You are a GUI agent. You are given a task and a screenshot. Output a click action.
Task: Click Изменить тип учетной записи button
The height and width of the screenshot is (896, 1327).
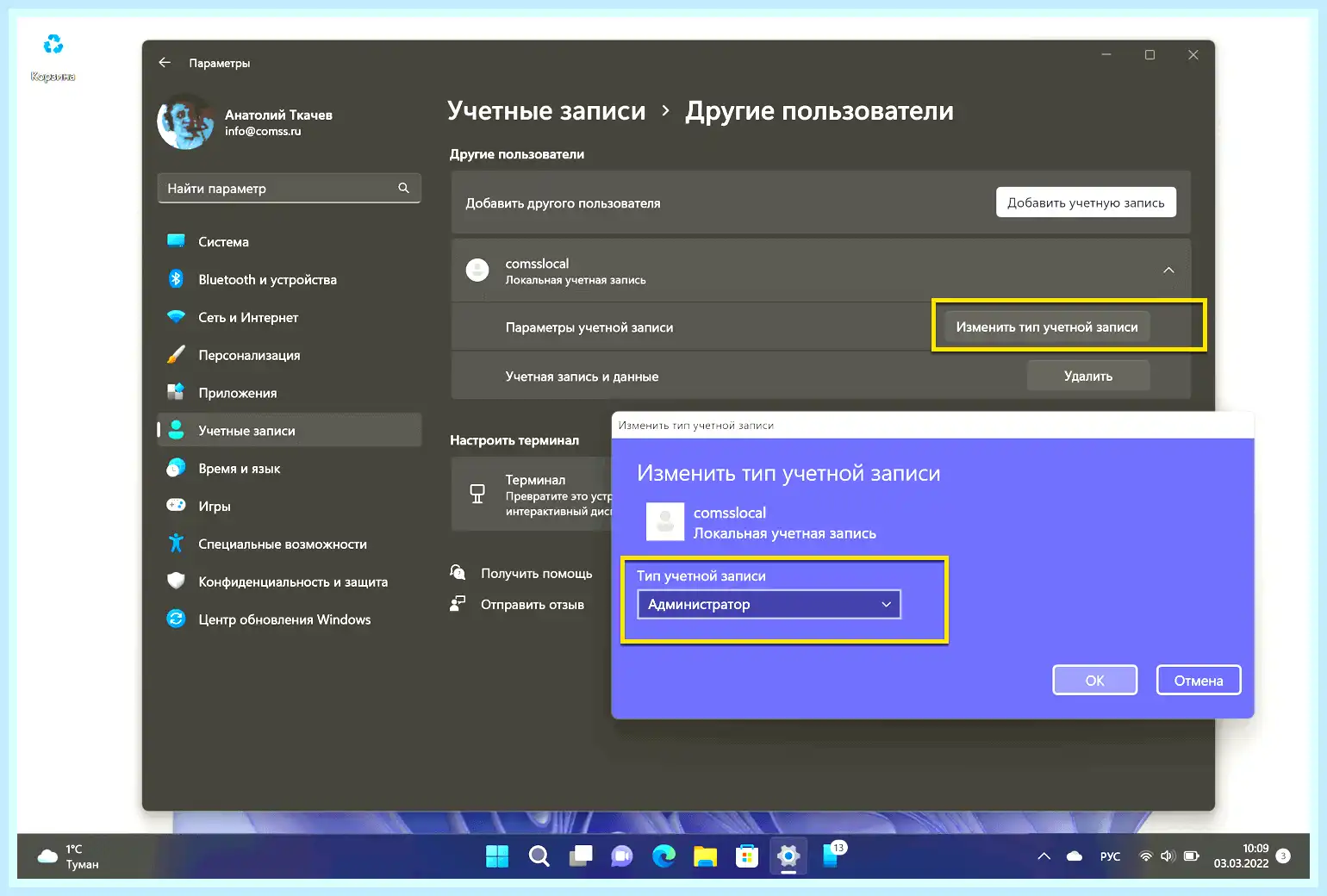[1047, 327]
